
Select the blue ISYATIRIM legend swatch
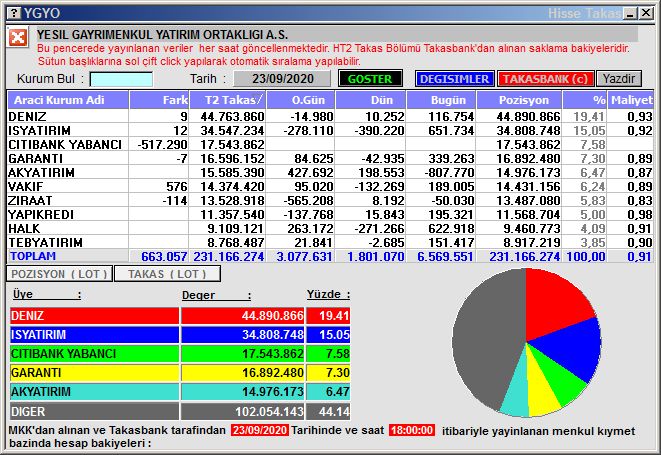coord(94,335)
